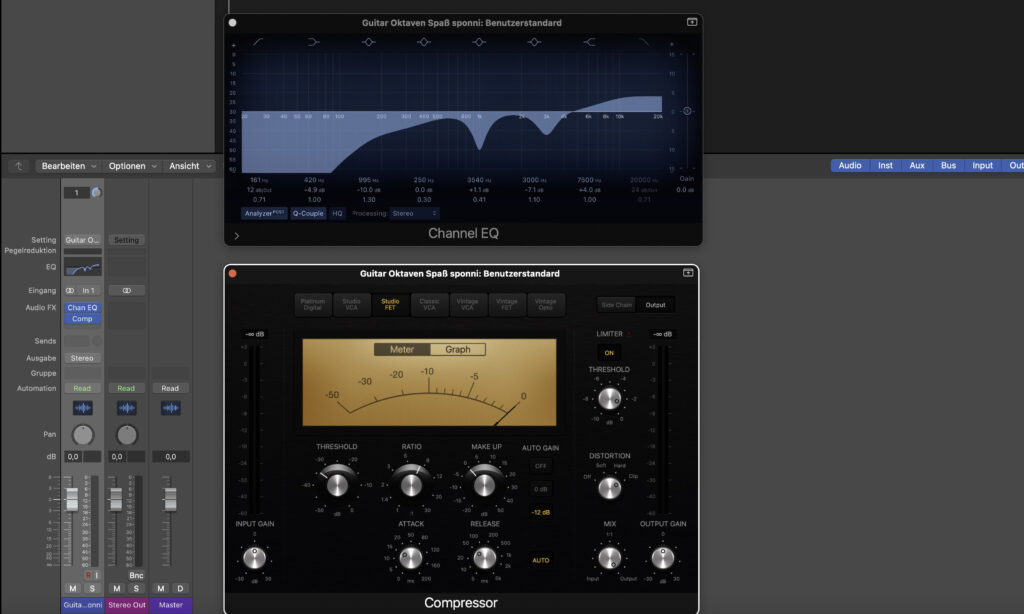The width and height of the screenshot is (1024, 614).
Task: Mute the Guitar channel strip
Action: pyautogui.click(x=73, y=589)
